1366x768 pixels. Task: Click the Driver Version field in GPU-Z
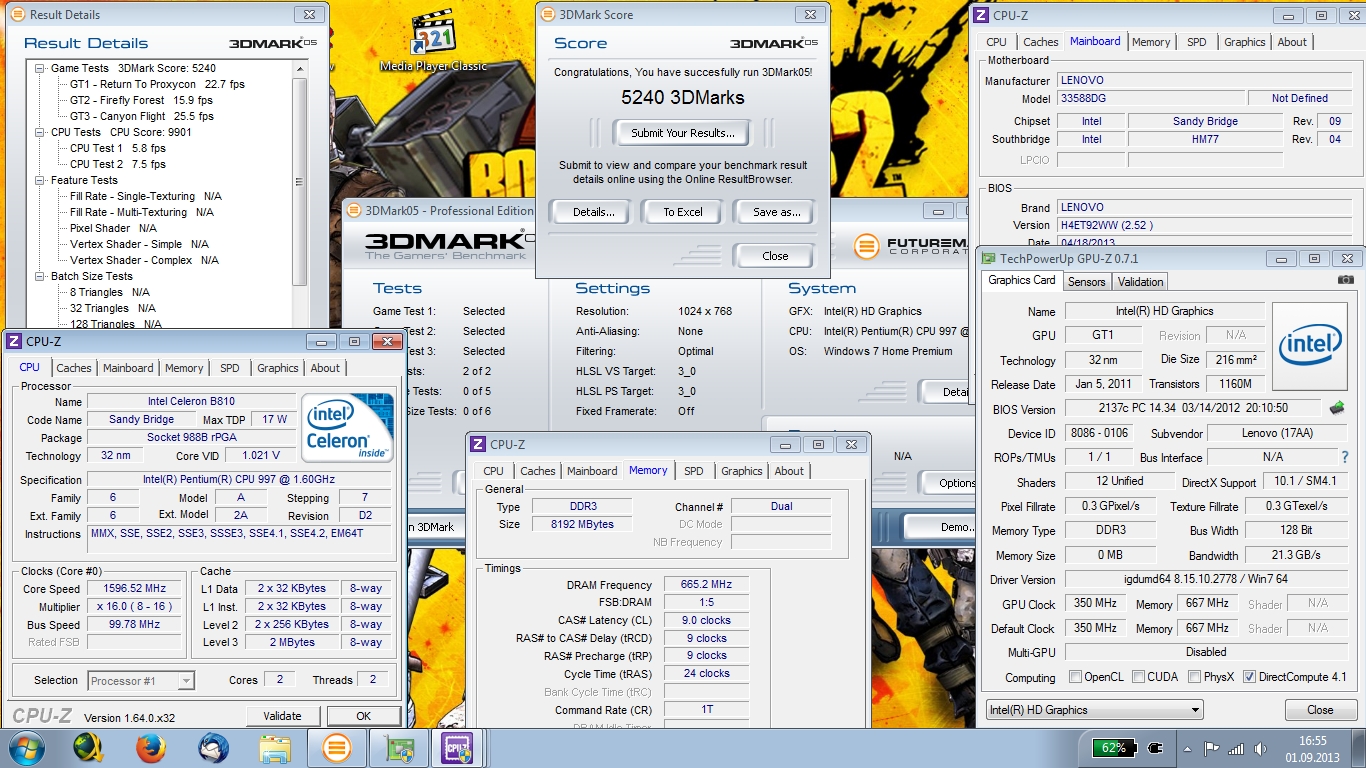1206,580
